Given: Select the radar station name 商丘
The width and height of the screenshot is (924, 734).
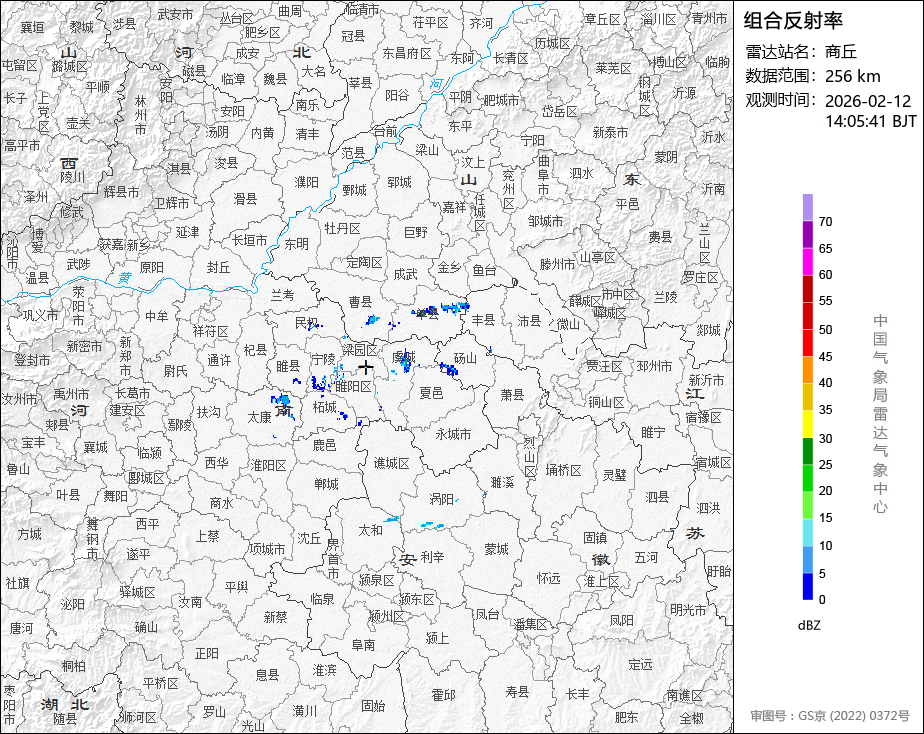Looking at the screenshot, I should click(840, 52).
